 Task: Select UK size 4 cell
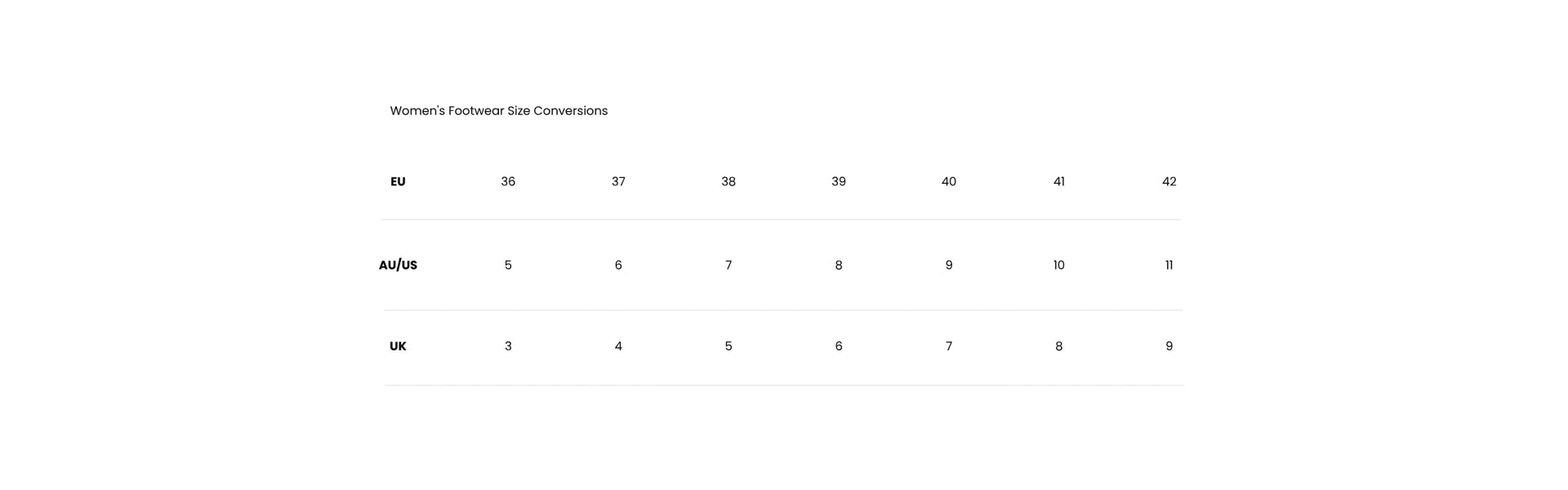[x=618, y=346]
